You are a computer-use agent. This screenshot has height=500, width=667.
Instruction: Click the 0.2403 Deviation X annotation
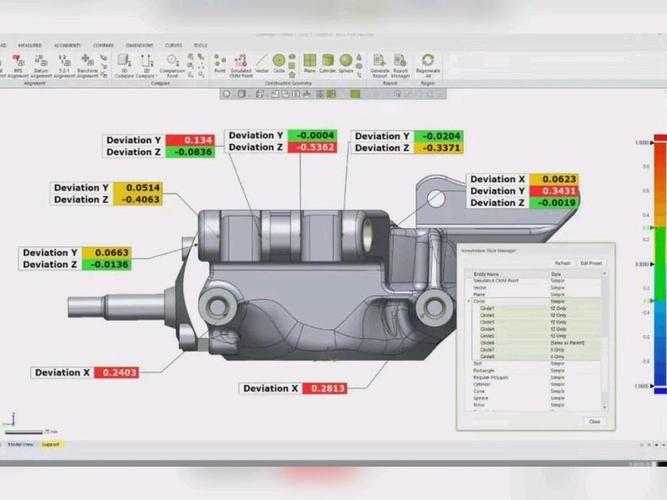[x=116, y=373]
